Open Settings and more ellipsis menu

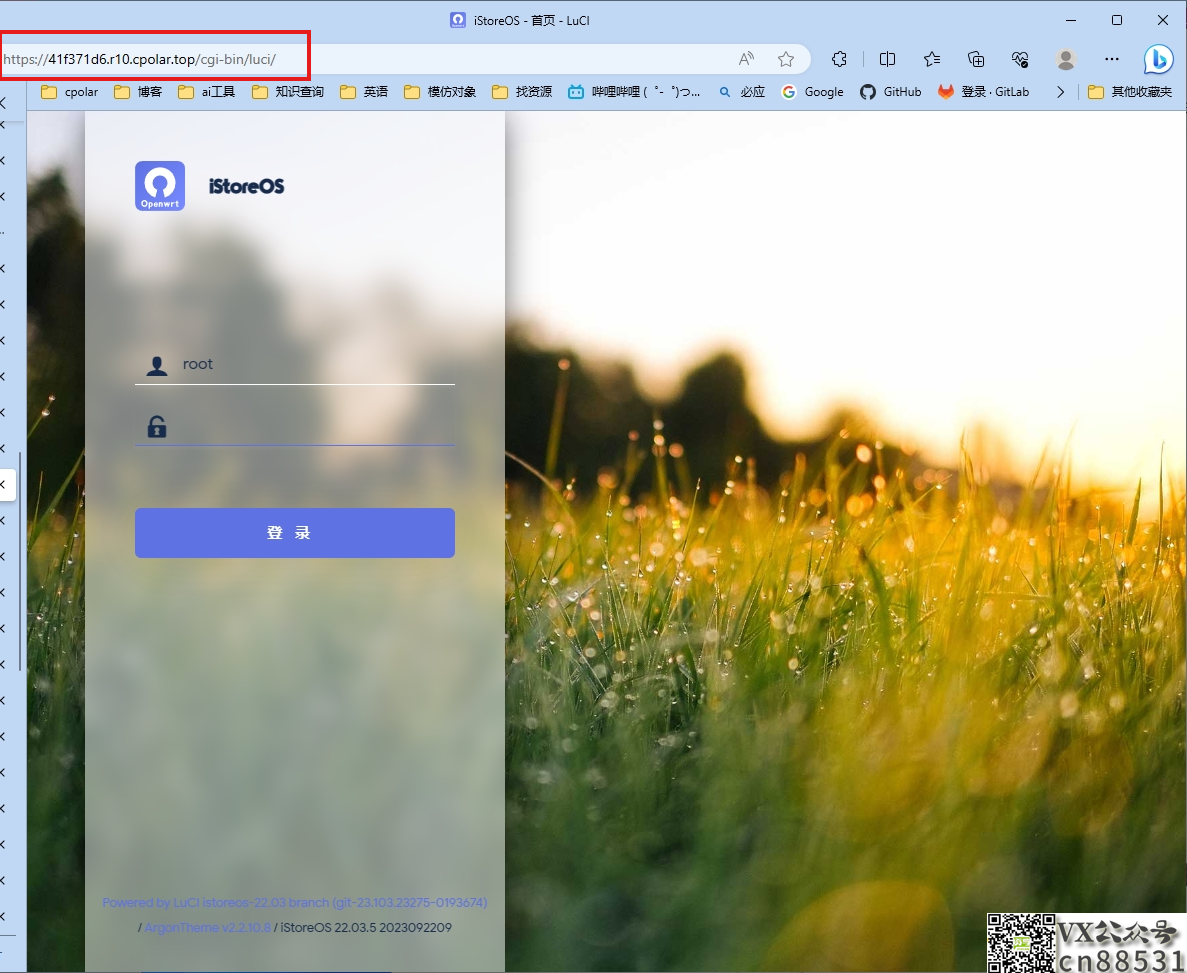1111,59
